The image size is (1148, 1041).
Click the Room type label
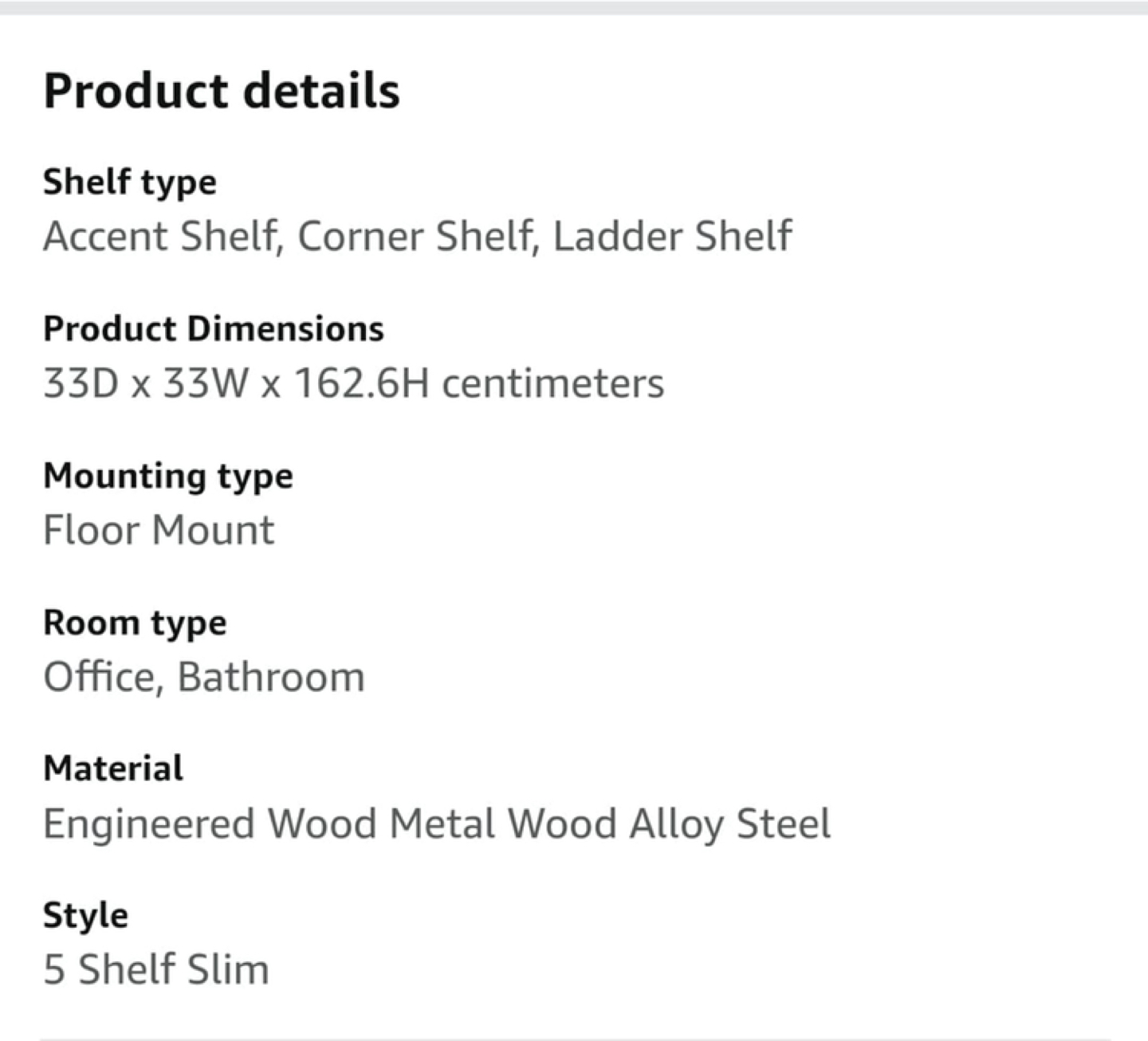point(135,623)
